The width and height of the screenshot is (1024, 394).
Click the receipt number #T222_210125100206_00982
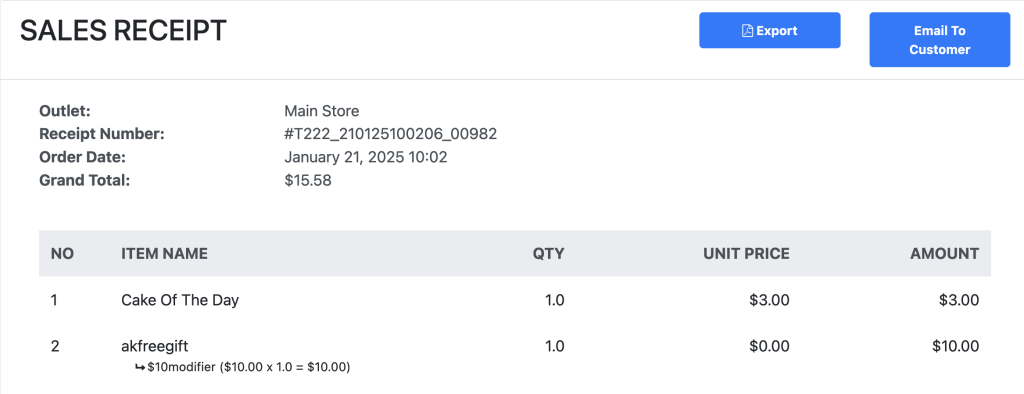pyautogui.click(x=391, y=135)
